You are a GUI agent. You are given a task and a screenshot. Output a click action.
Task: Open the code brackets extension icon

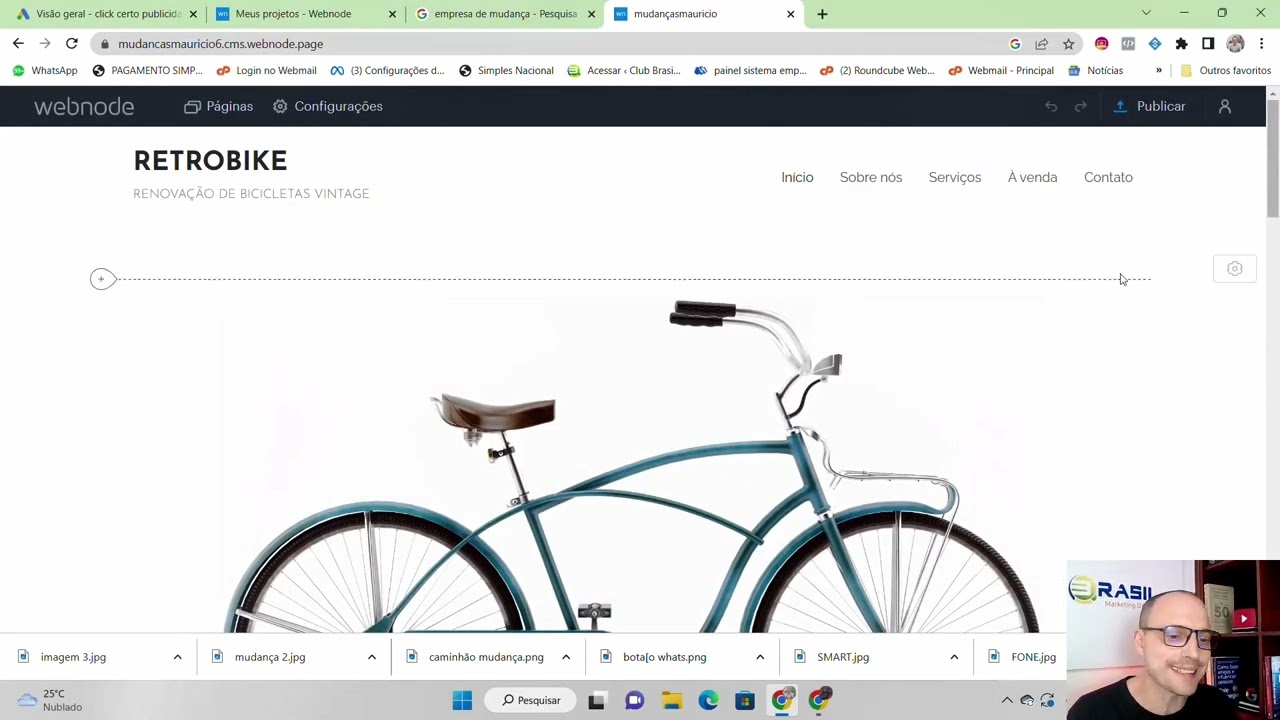click(x=1128, y=44)
